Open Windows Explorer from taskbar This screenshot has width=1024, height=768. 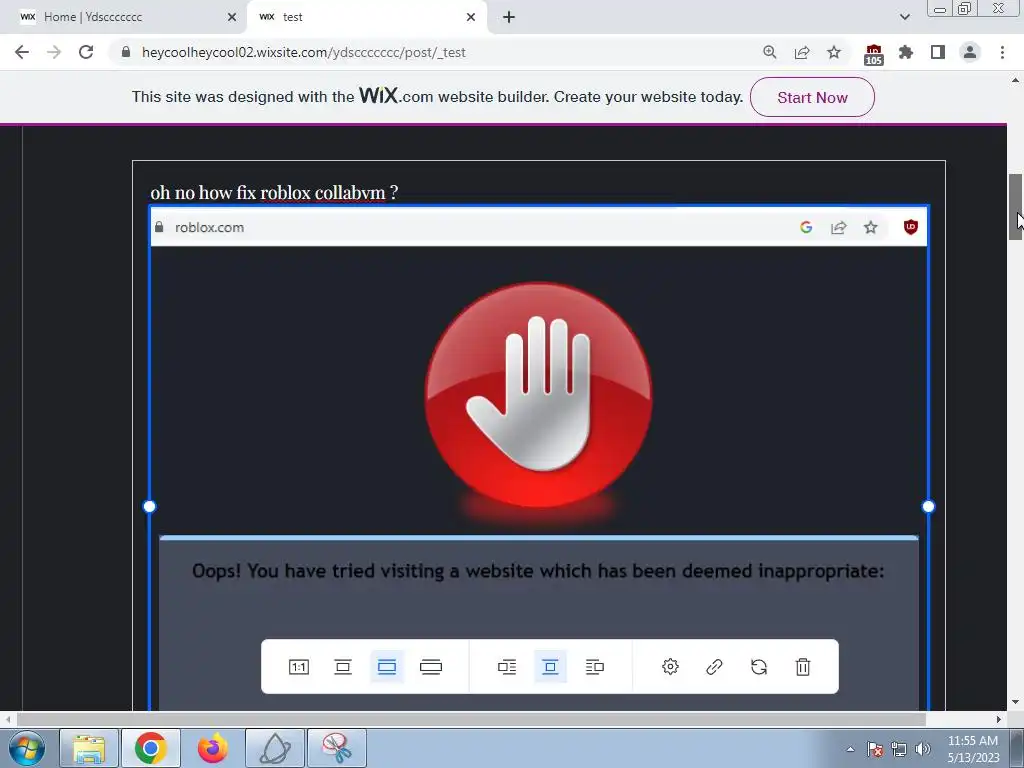pos(89,748)
